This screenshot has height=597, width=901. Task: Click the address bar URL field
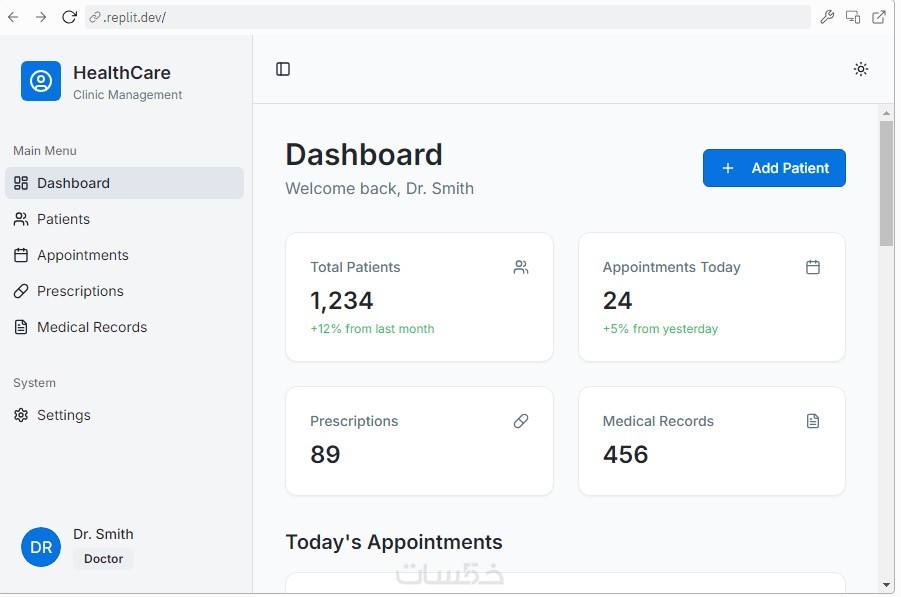(450, 17)
